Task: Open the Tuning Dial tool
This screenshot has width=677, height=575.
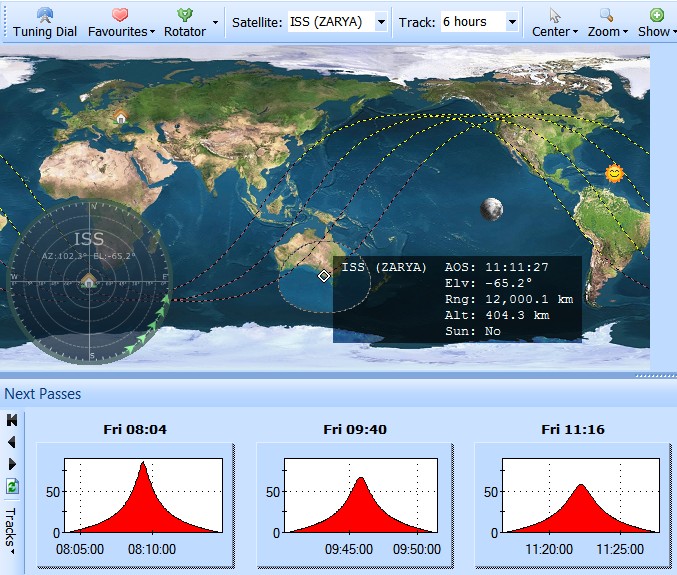Action: coord(44,23)
